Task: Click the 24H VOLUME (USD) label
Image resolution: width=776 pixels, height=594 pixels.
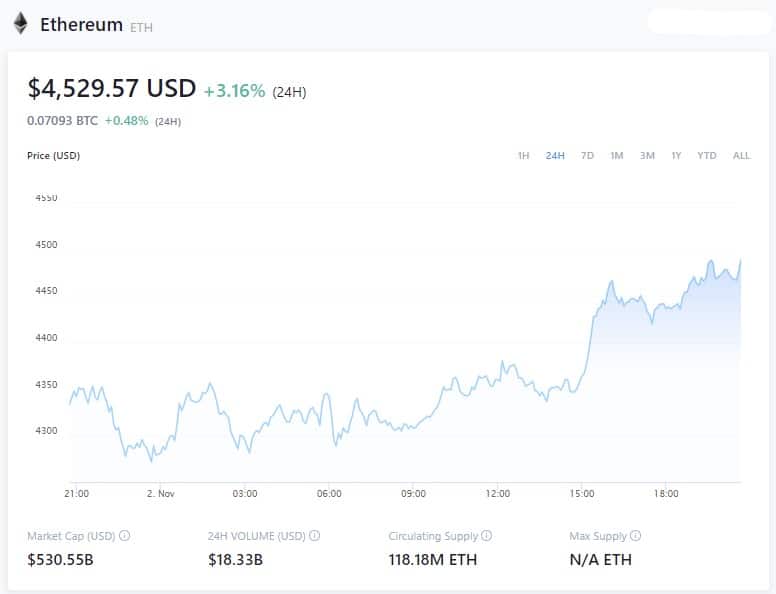Action: pos(256,536)
